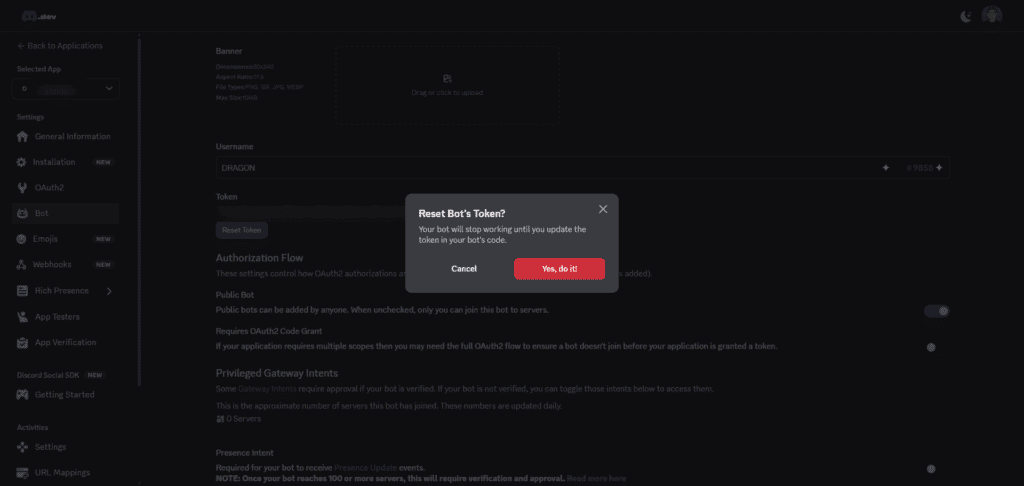The image size is (1024, 486).
Task: Click the Emojis face icon
Action: coord(22,239)
